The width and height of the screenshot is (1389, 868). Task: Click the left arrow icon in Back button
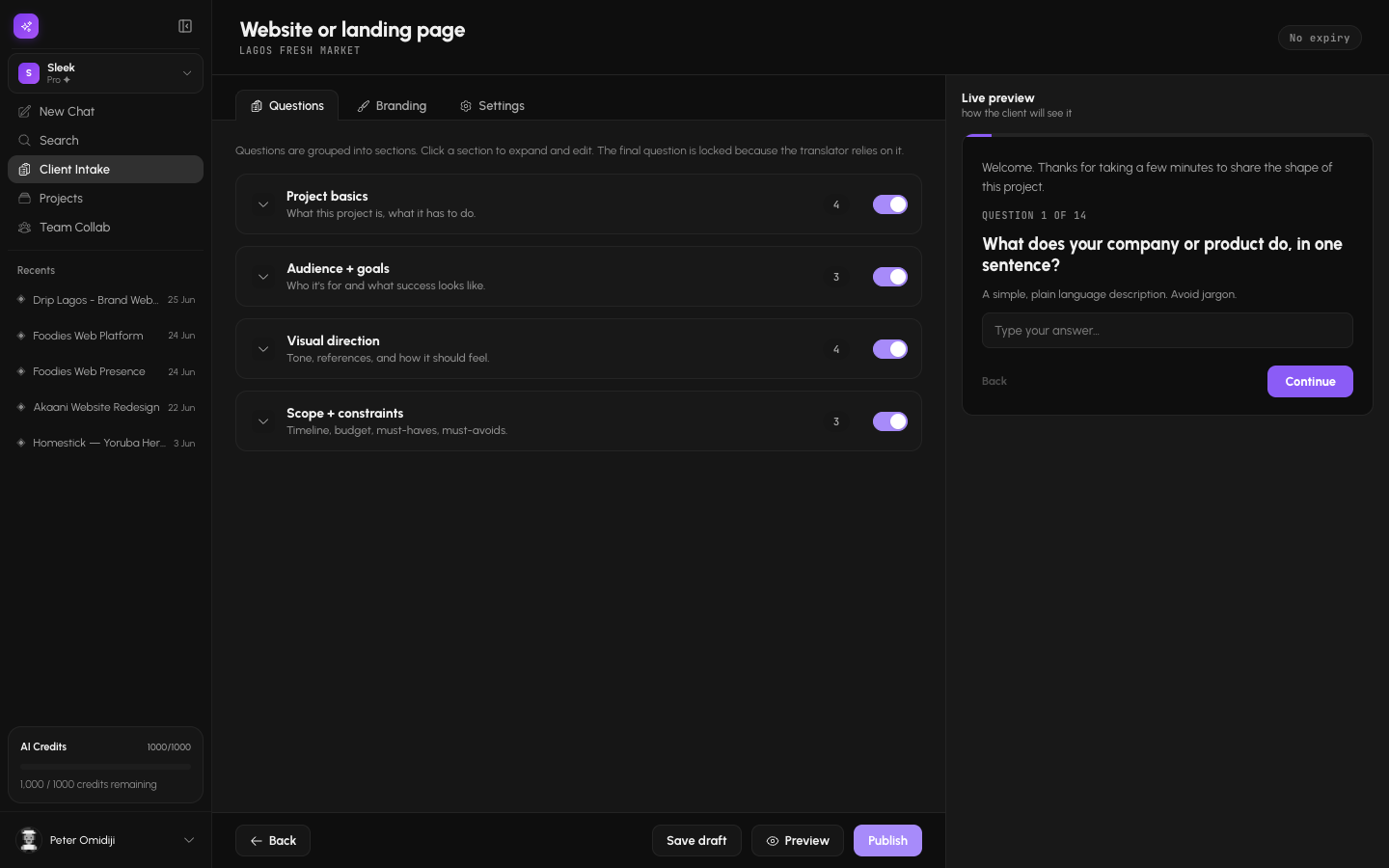pos(257,841)
